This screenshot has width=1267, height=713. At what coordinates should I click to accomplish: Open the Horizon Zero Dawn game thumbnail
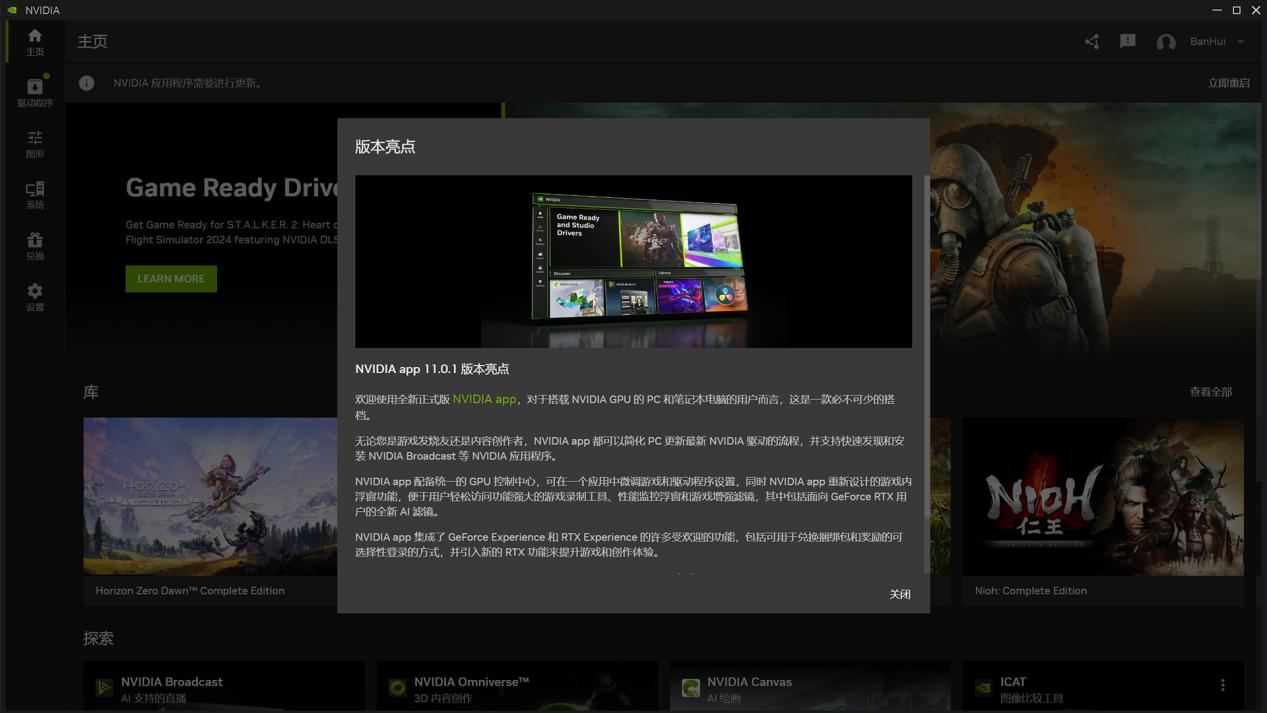point(210,497)
